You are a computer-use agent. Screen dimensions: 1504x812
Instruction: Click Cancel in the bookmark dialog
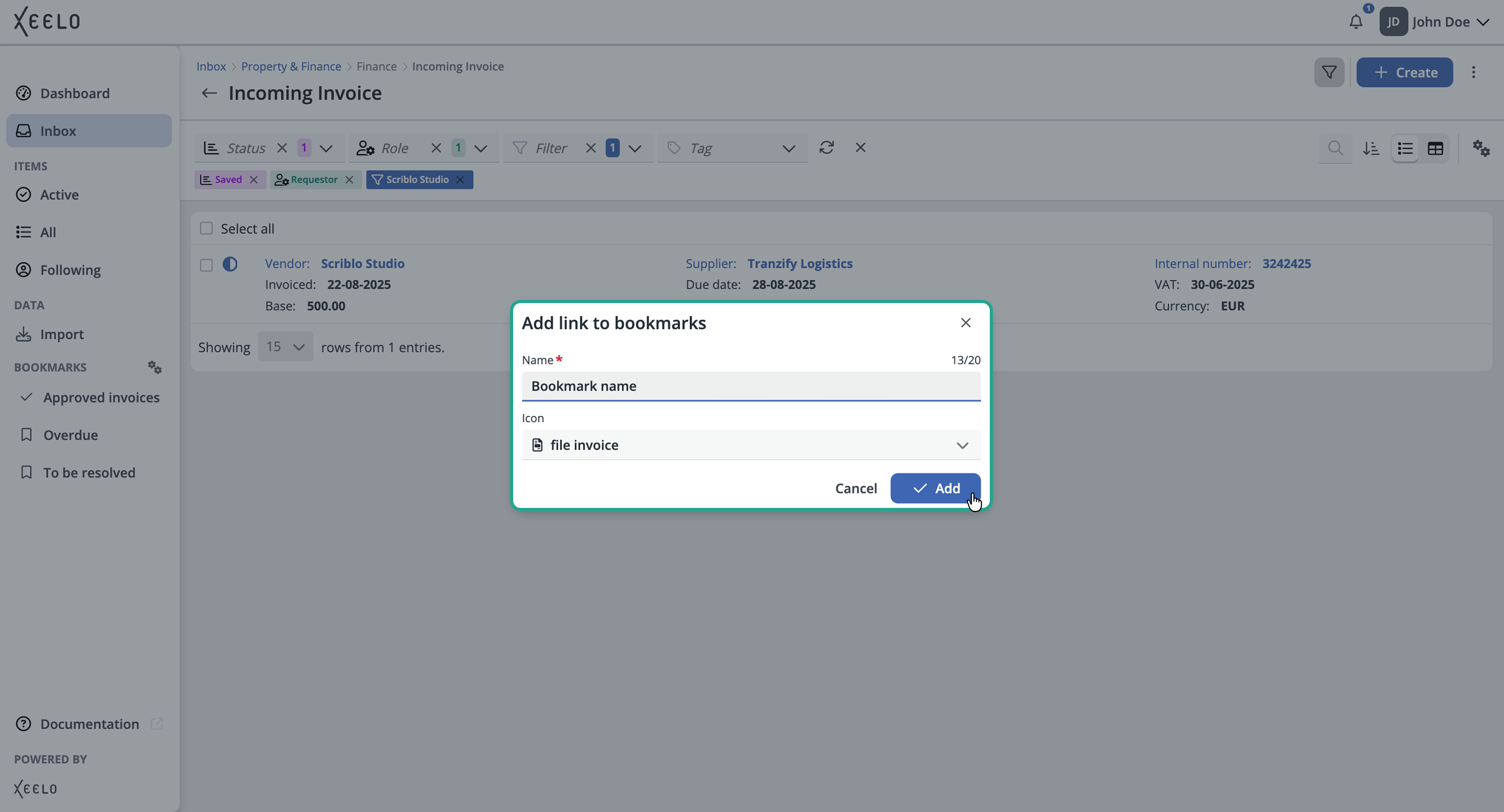[x=855, y=488]
